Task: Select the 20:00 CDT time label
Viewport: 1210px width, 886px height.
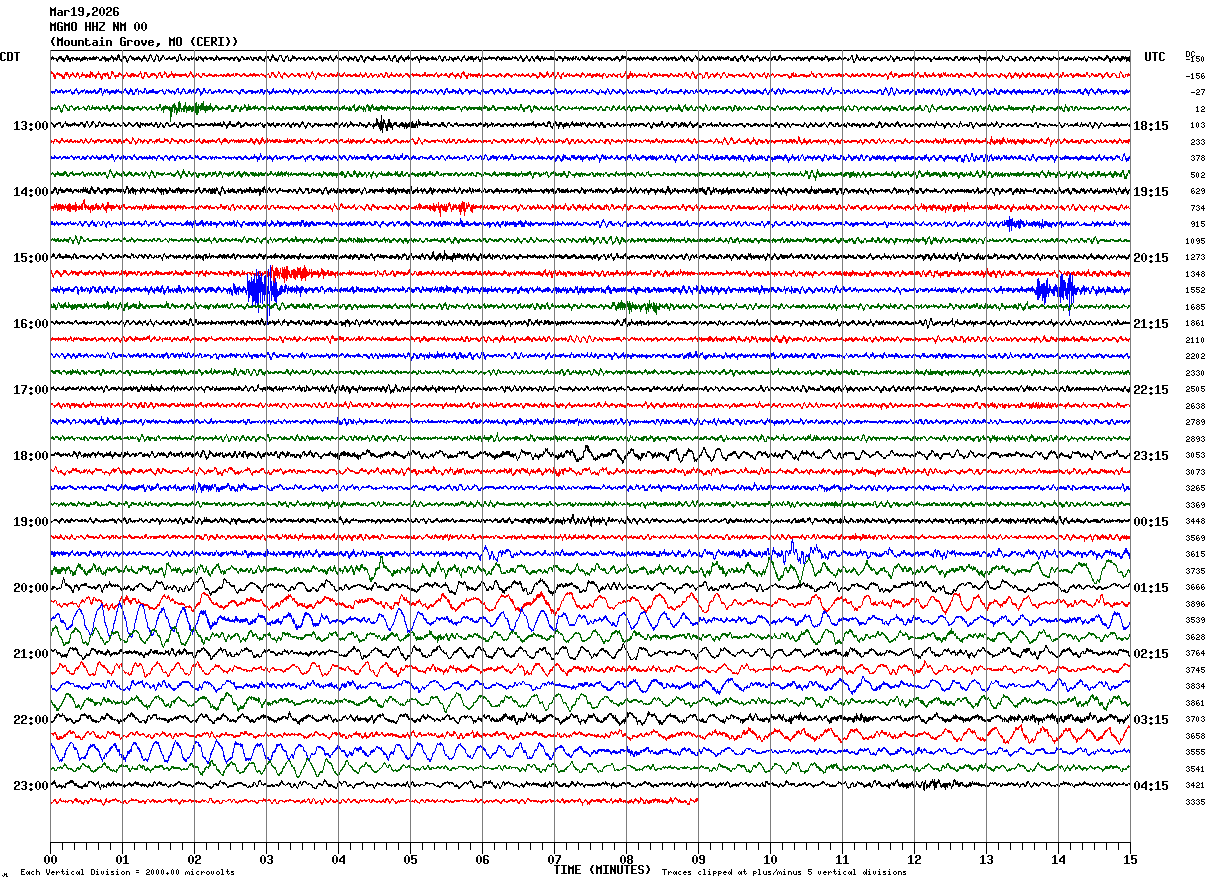Action: point(30,588)
